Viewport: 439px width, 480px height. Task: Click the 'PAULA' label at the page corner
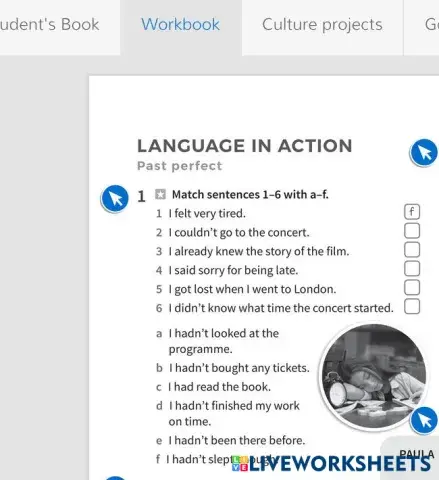417,454
